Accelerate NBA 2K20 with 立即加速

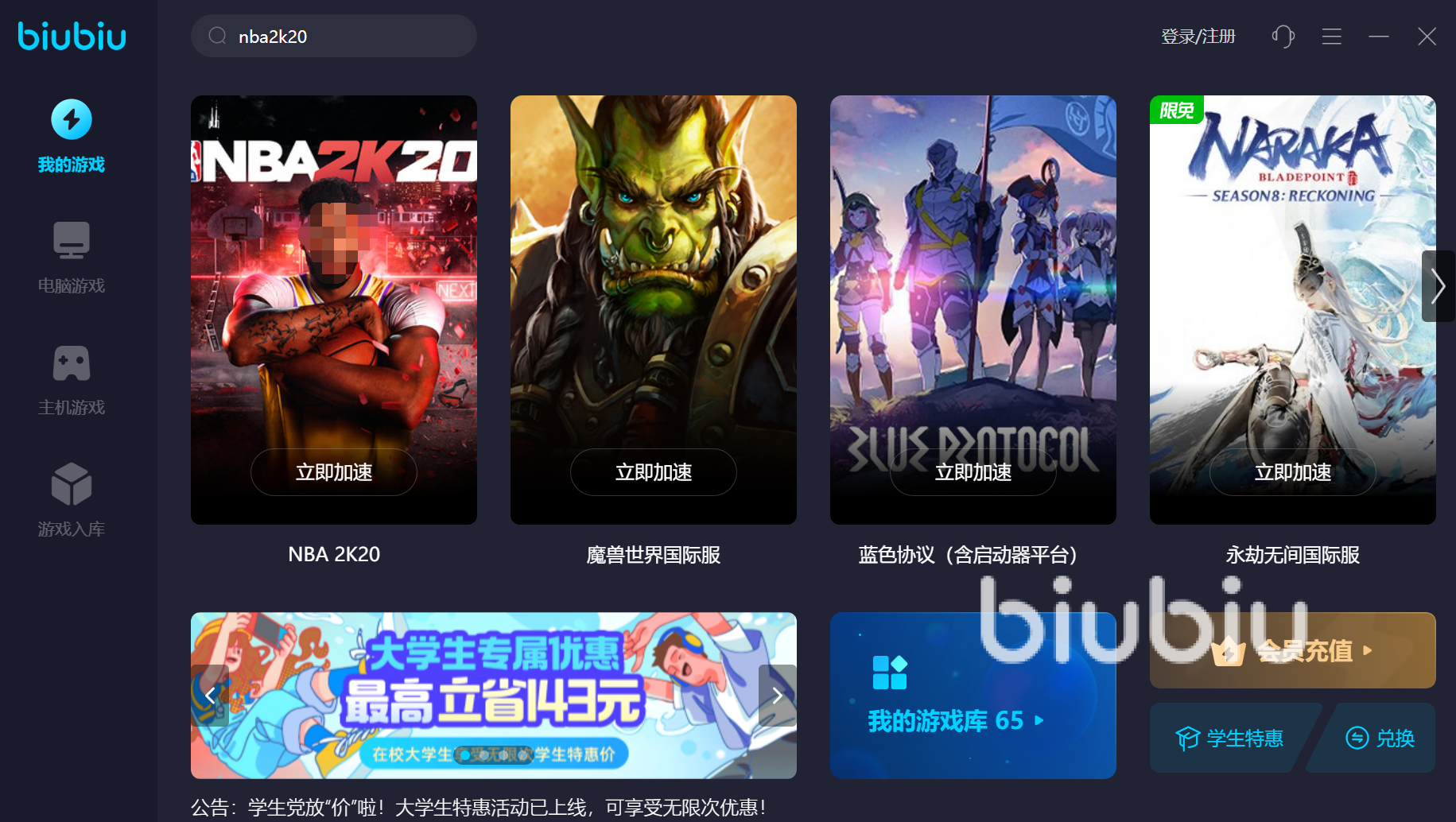pos(334,472)
